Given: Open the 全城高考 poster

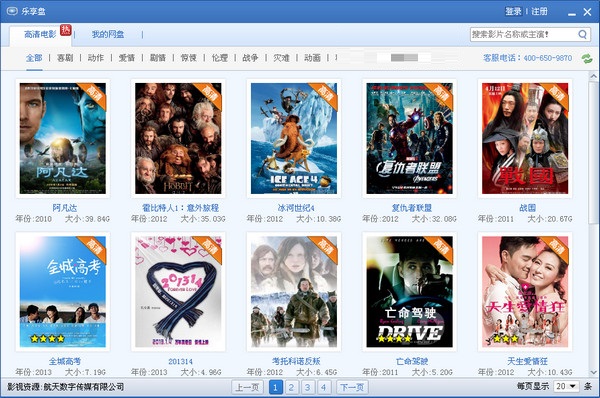Looking at the screenshot, I should tap(63, 292).
